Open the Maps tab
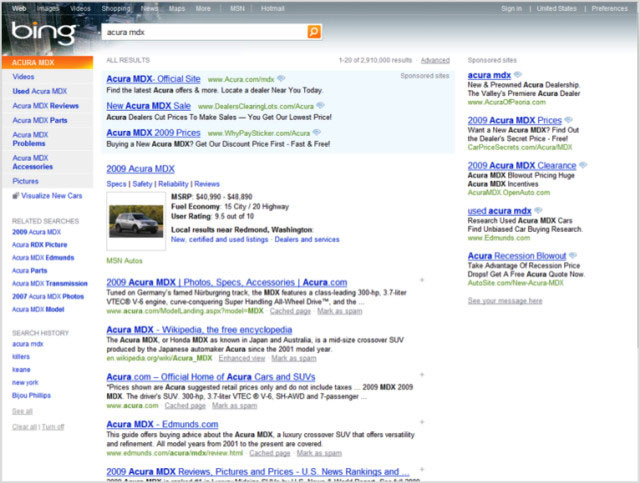The image size is (640, 483). [177, 8]
